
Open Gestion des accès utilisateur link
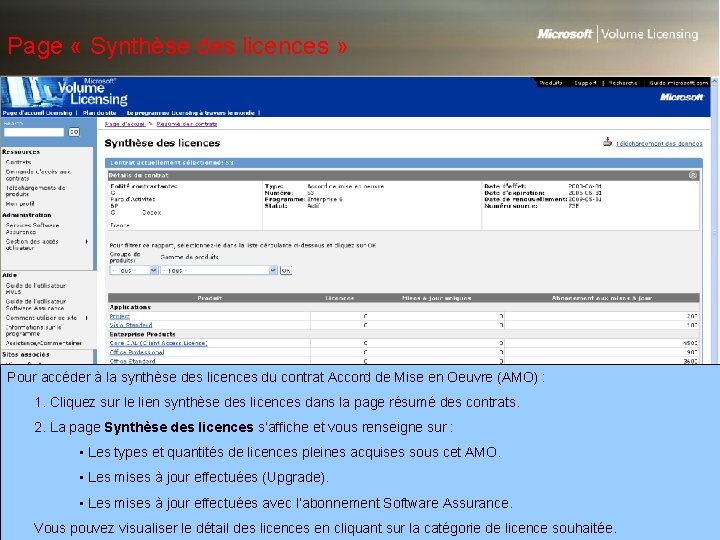pyautogui.click(x=32, y=245)
